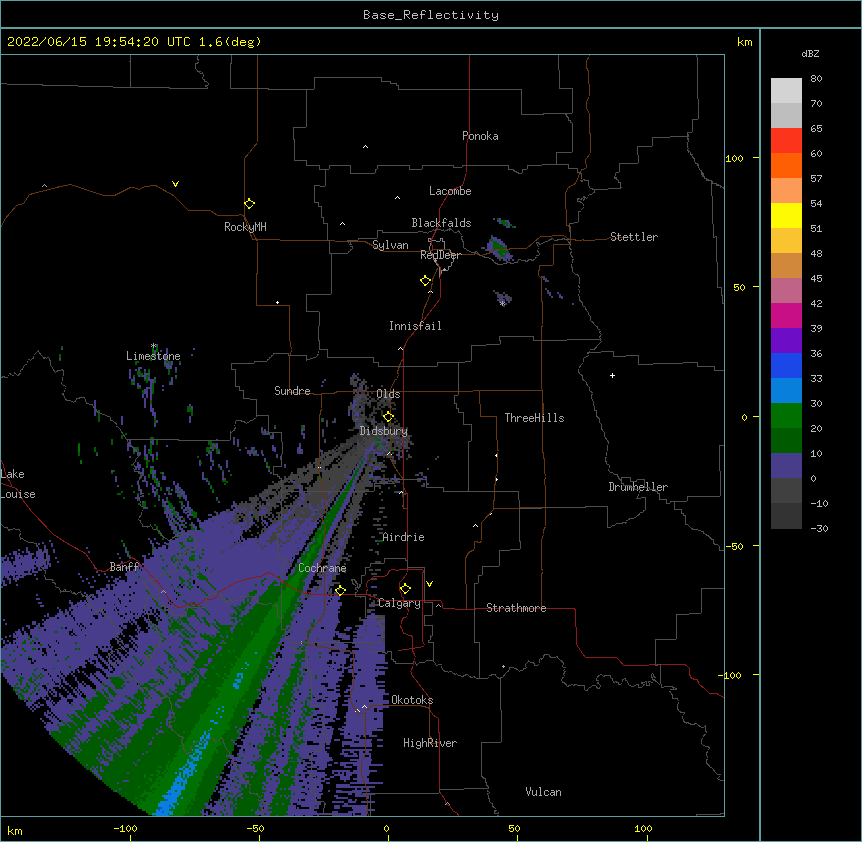Click the Strathmore town label
This screenshot has height=842, width=862.
(516, 608)
